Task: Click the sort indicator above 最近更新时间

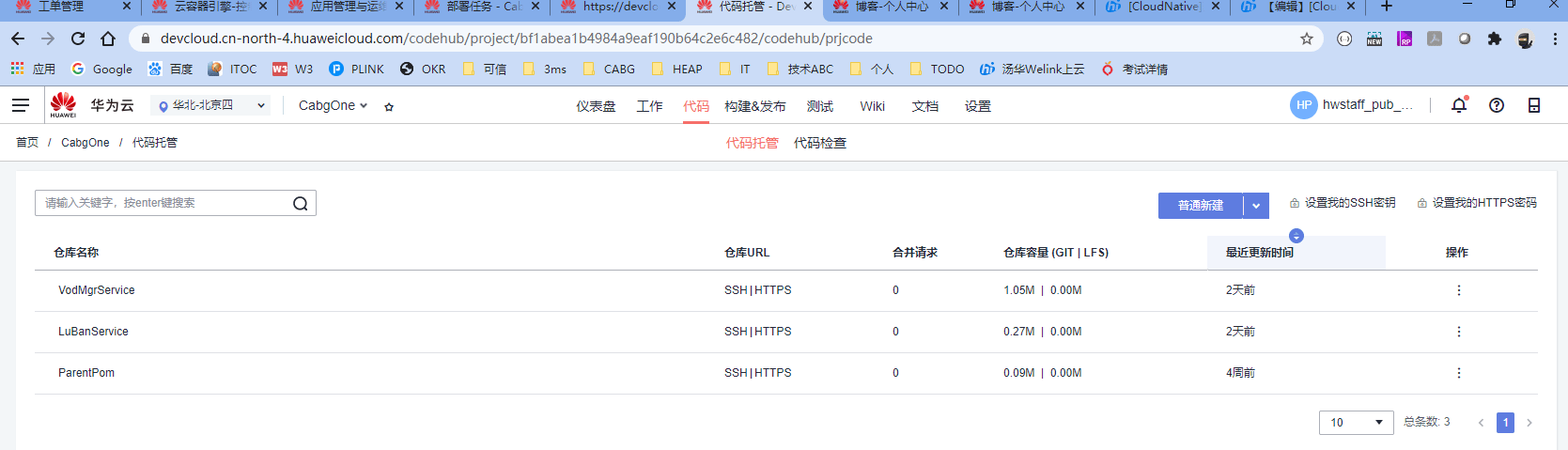Action: point(1296,236)
